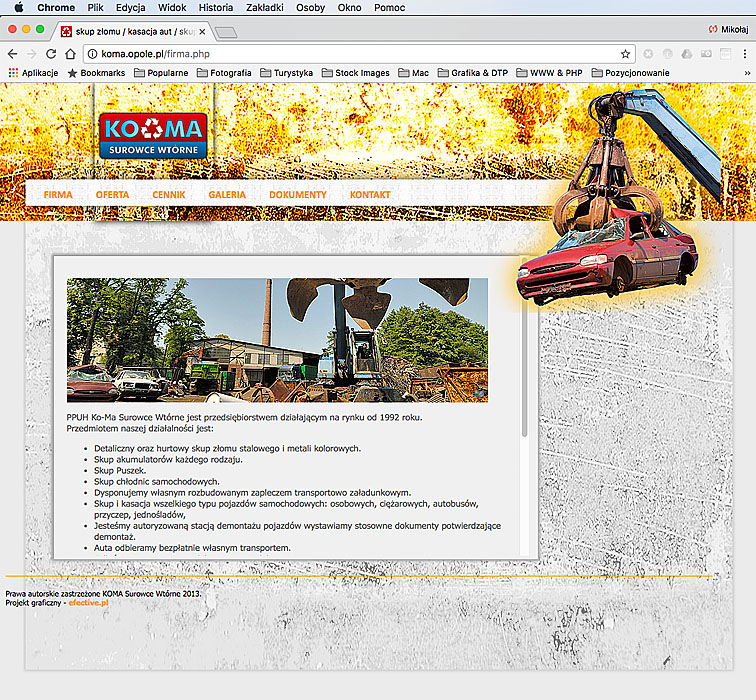Open the Plik menu
756x700 pixels.
[x=95, y=8]
